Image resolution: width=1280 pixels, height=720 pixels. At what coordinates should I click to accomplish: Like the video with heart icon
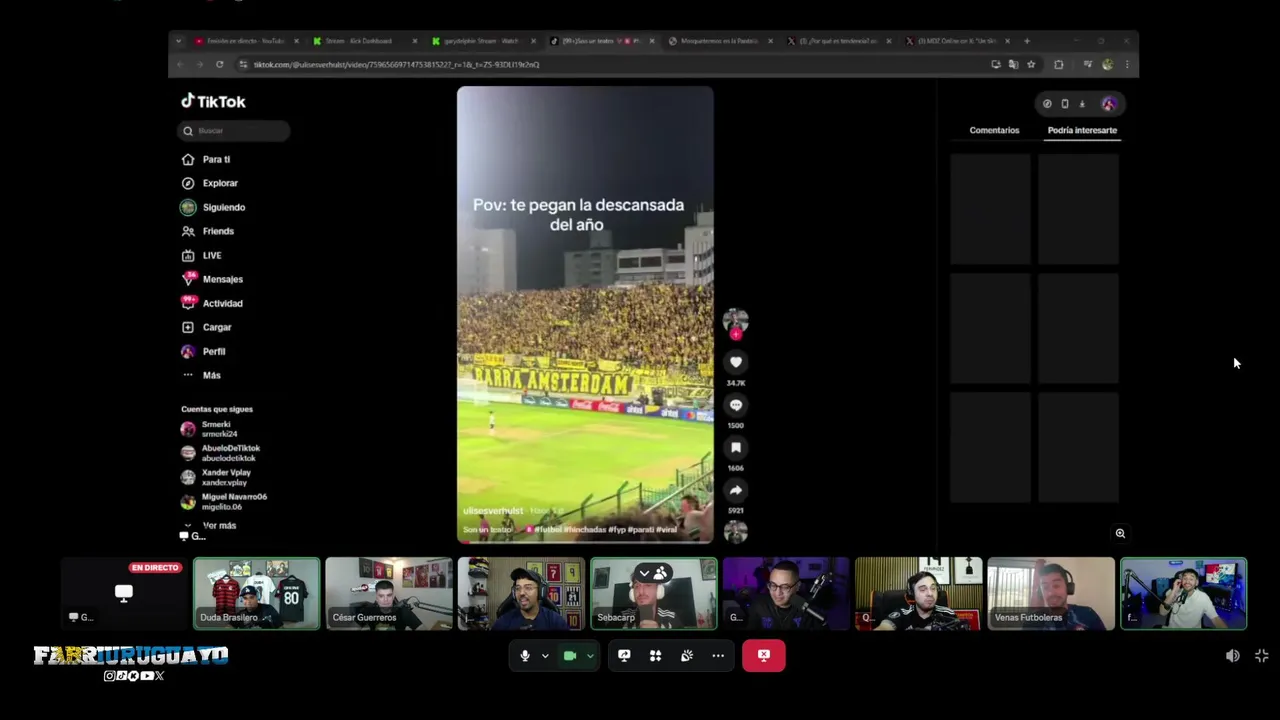[x=736, y=362]
